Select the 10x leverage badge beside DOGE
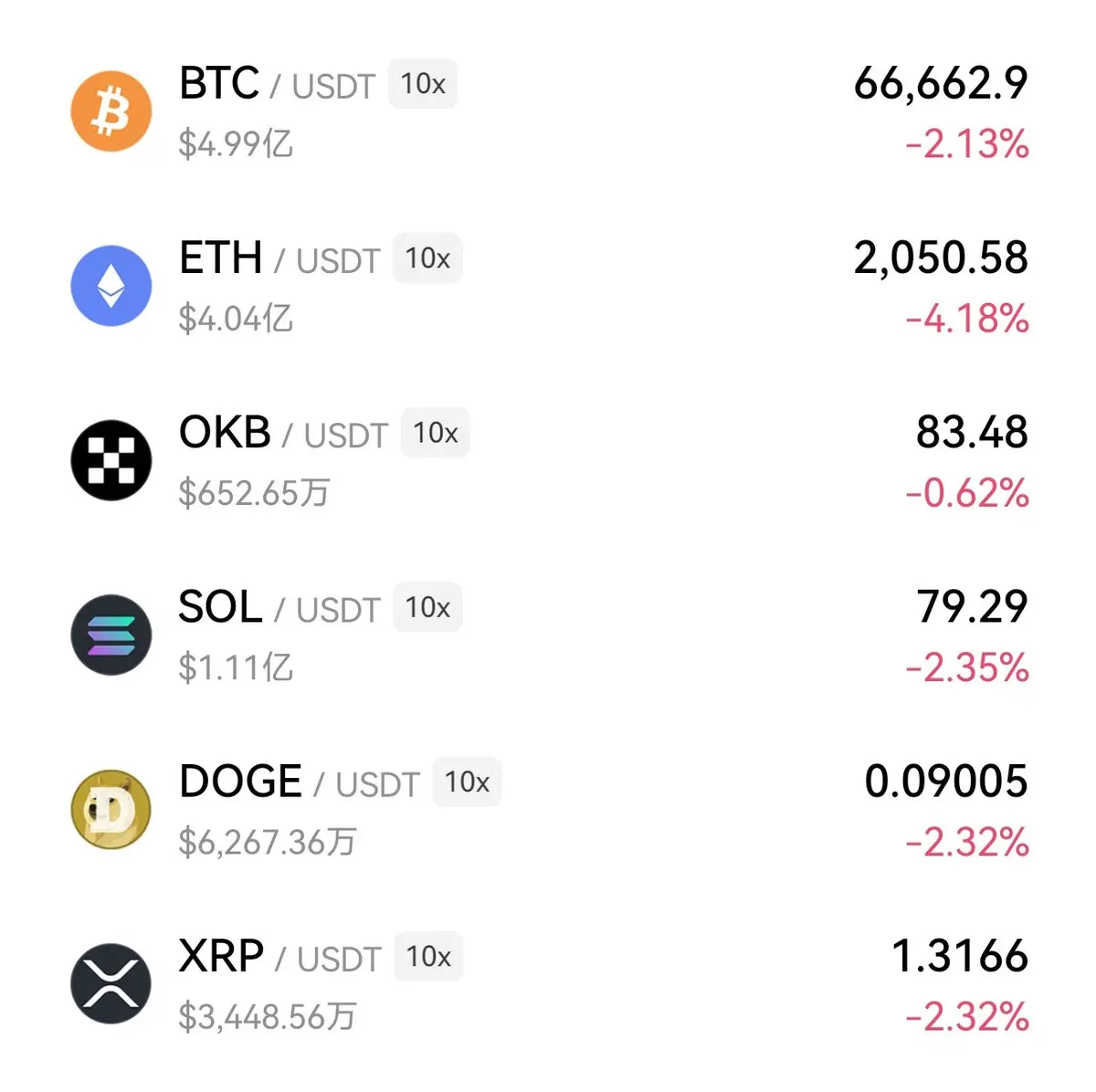Screen dimensions: 1096x1092 (467, 782)
